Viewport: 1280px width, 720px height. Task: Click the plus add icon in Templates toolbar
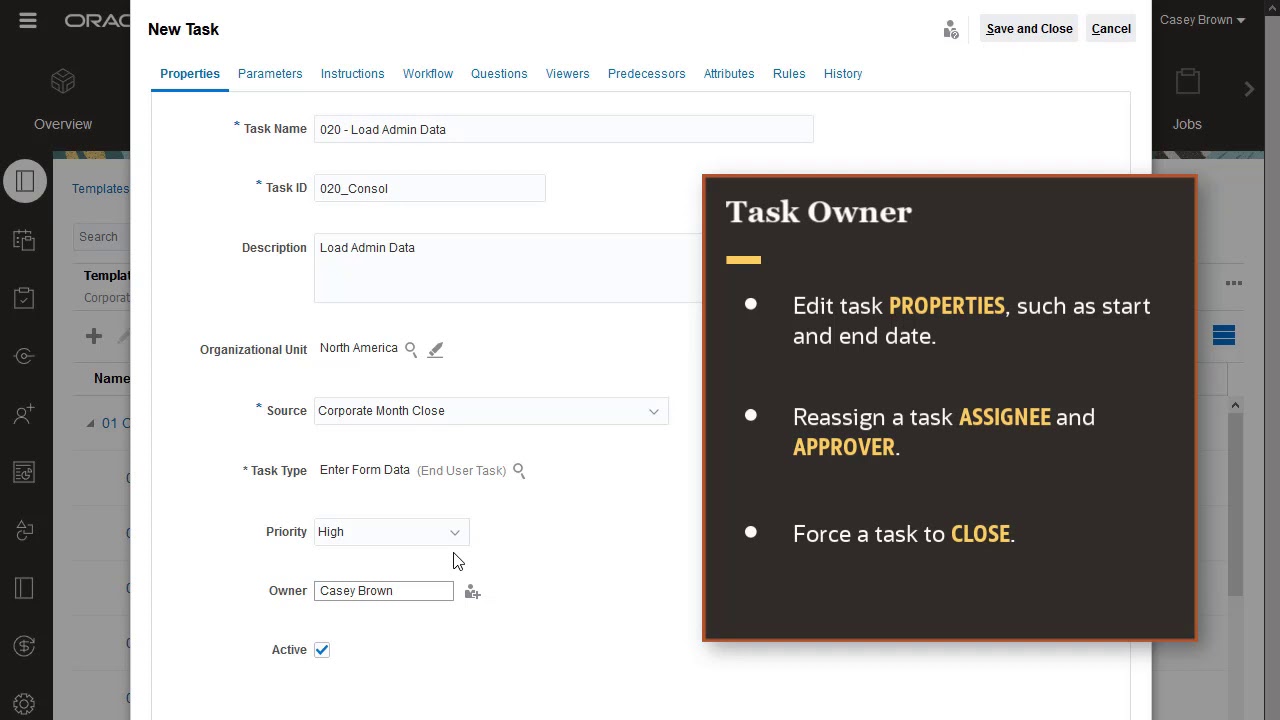tap(94, 336)
